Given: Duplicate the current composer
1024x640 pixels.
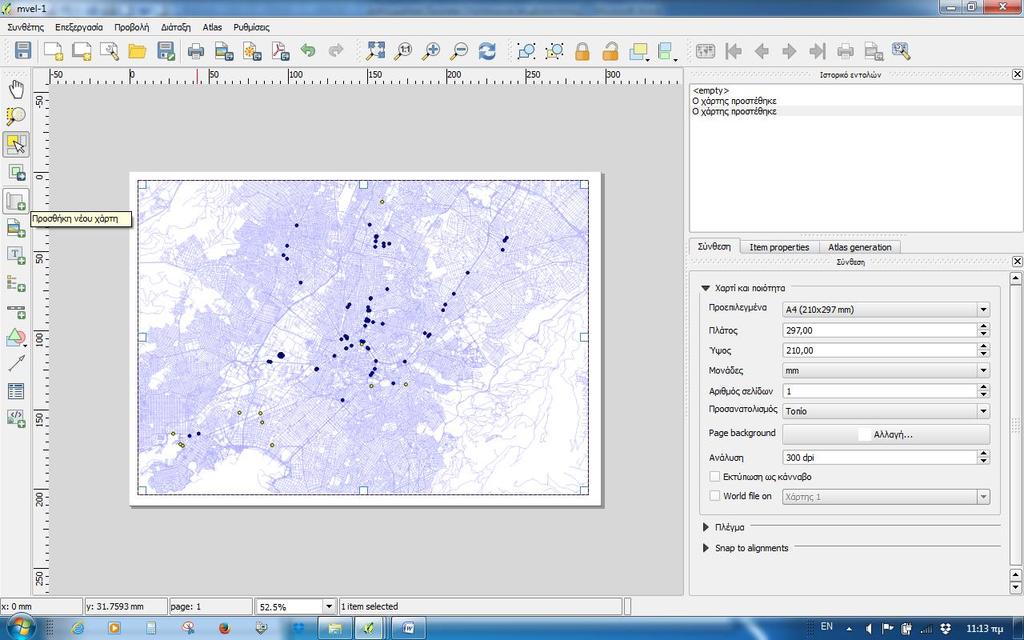Looking at the screenshot, I should [82, 51].
